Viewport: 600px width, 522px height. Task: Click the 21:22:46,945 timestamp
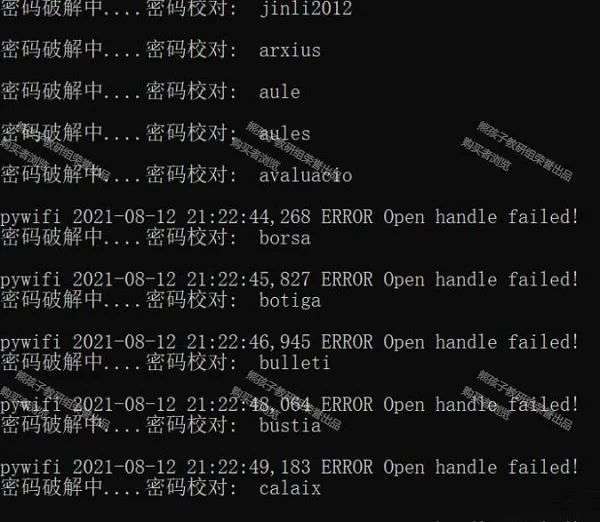pyautogui.click(x=248, y=342)
